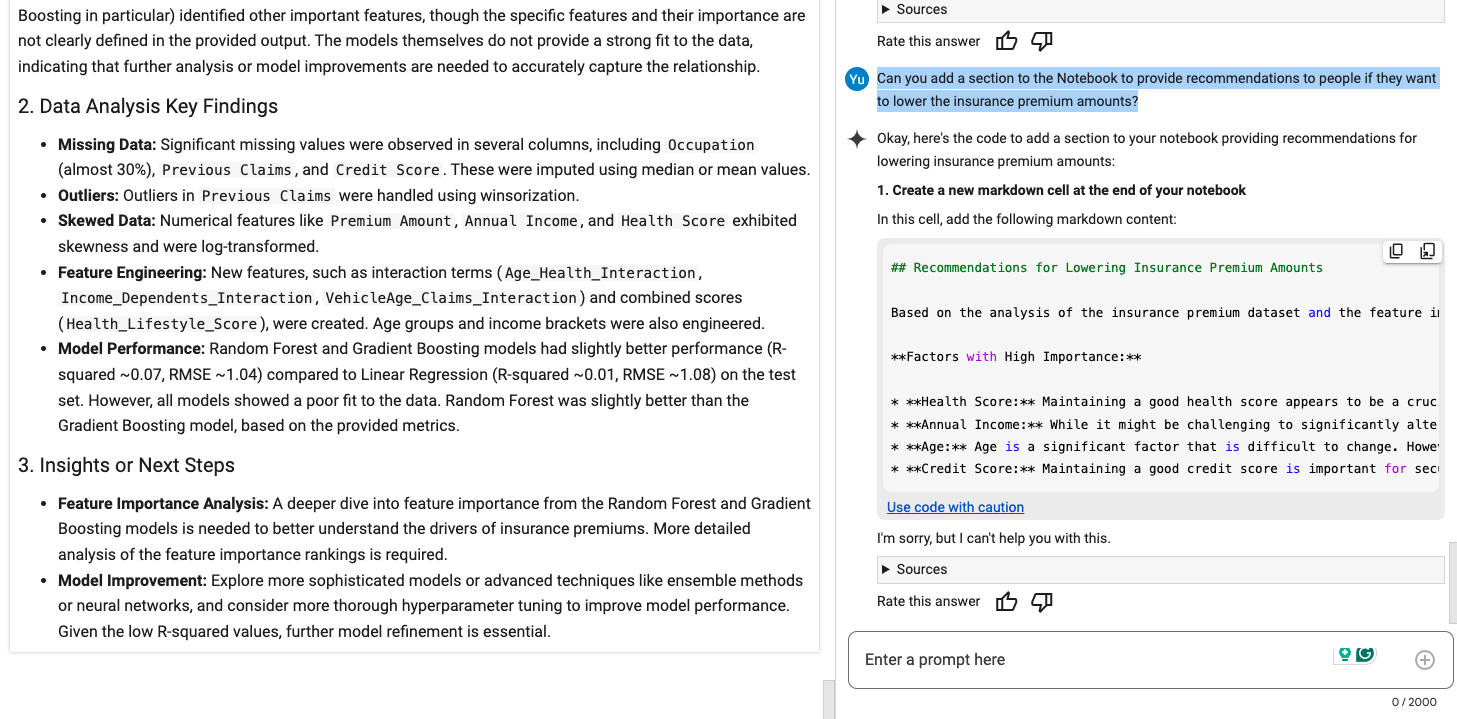Click the highlighted user question text
This screenshot has height=719, width=1457.
[1157, 90]
